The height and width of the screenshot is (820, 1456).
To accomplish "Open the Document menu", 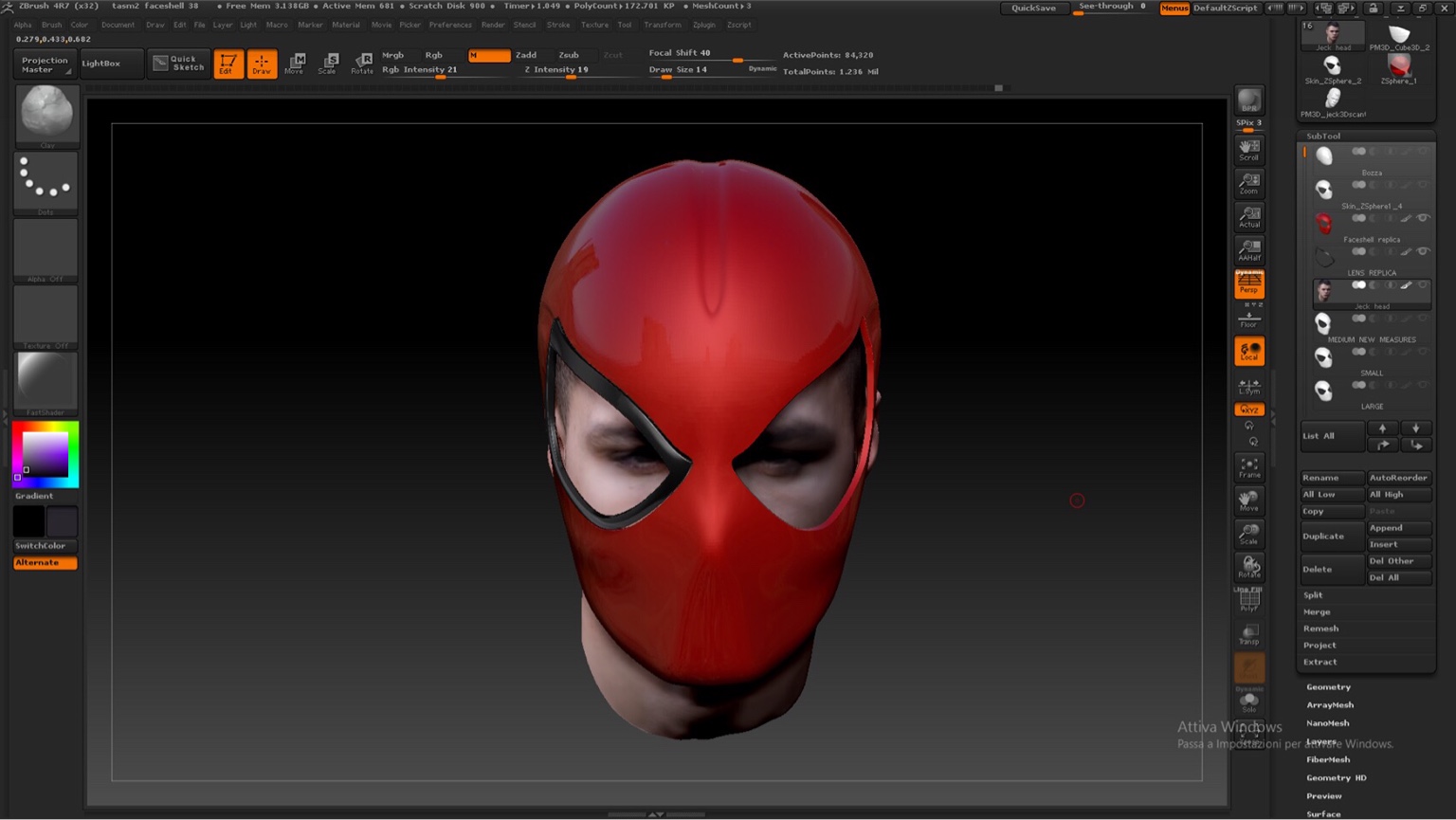I will (118, 25).
